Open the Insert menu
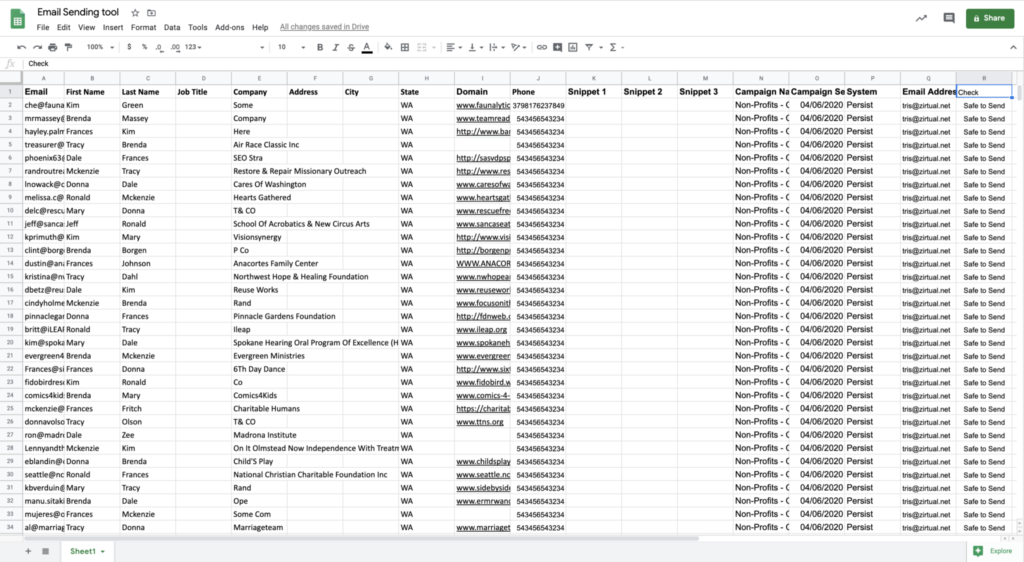This screenshot has width=1024, height=562. tap(112, 27)
